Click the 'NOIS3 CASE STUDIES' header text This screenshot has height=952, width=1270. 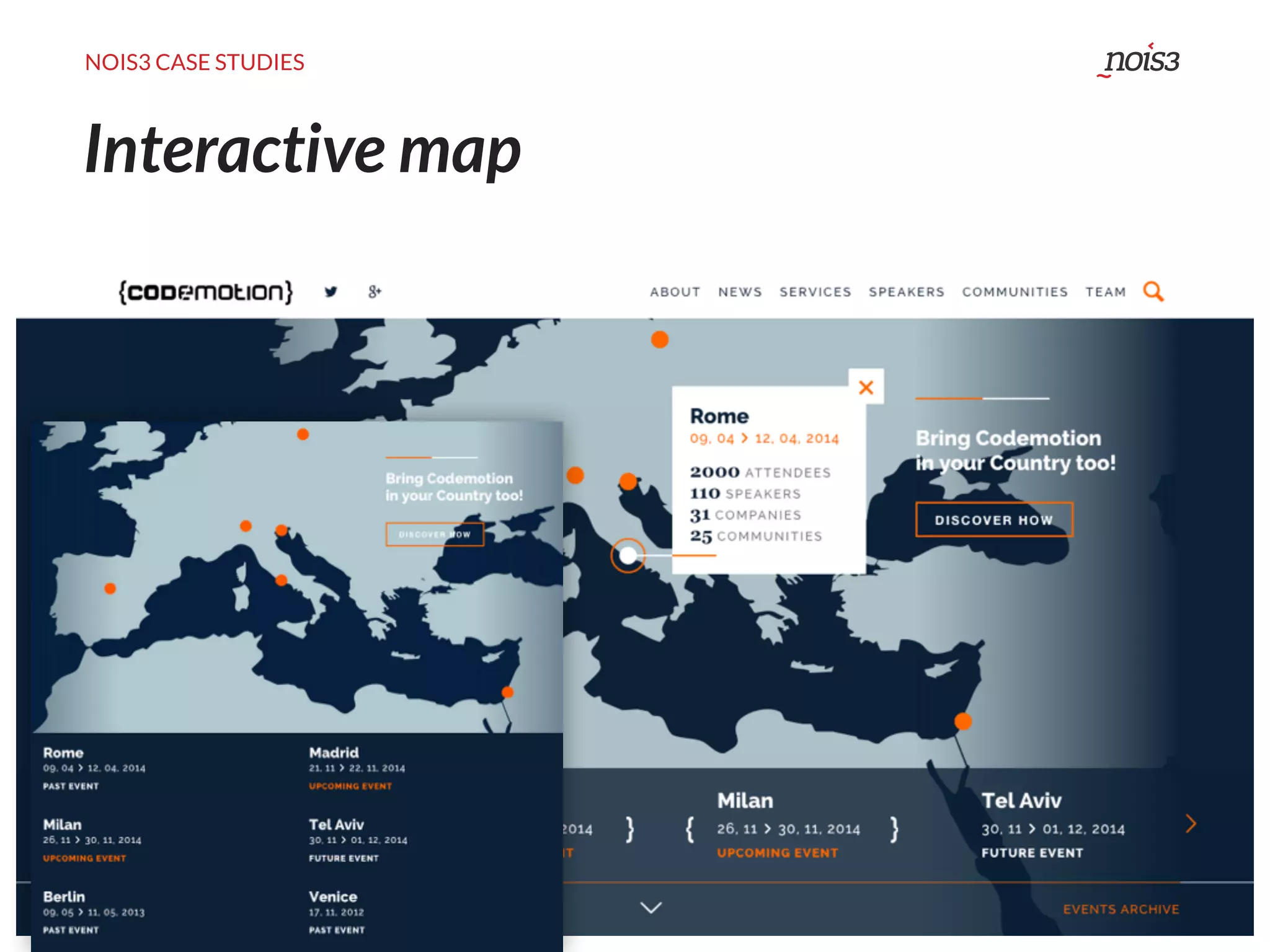pos(195,62)
